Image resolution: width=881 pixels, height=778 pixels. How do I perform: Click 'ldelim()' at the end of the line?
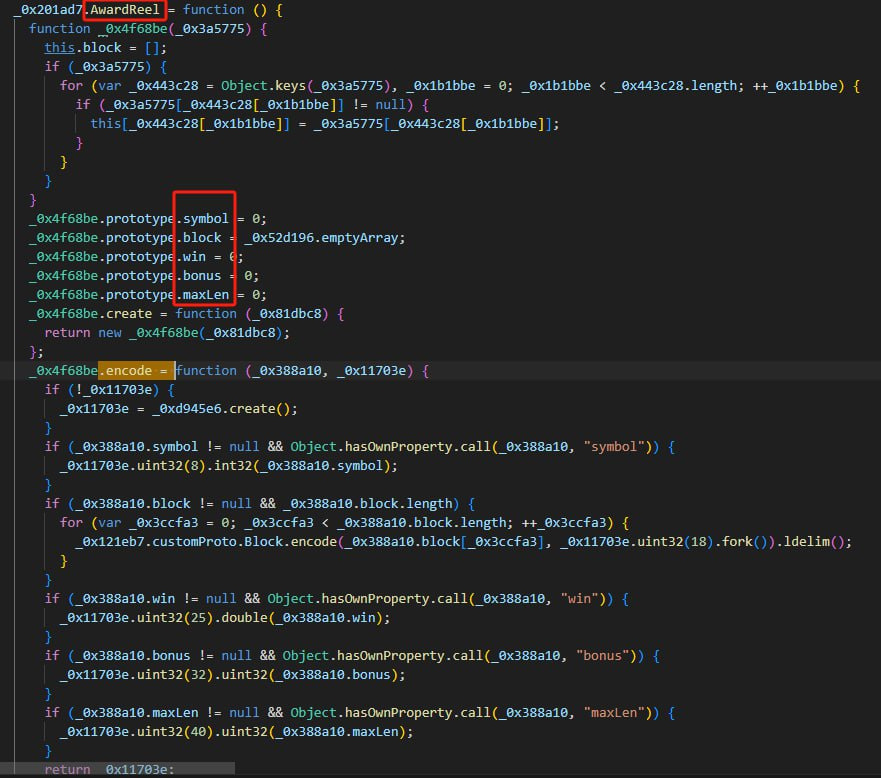[x=813, y=542]
